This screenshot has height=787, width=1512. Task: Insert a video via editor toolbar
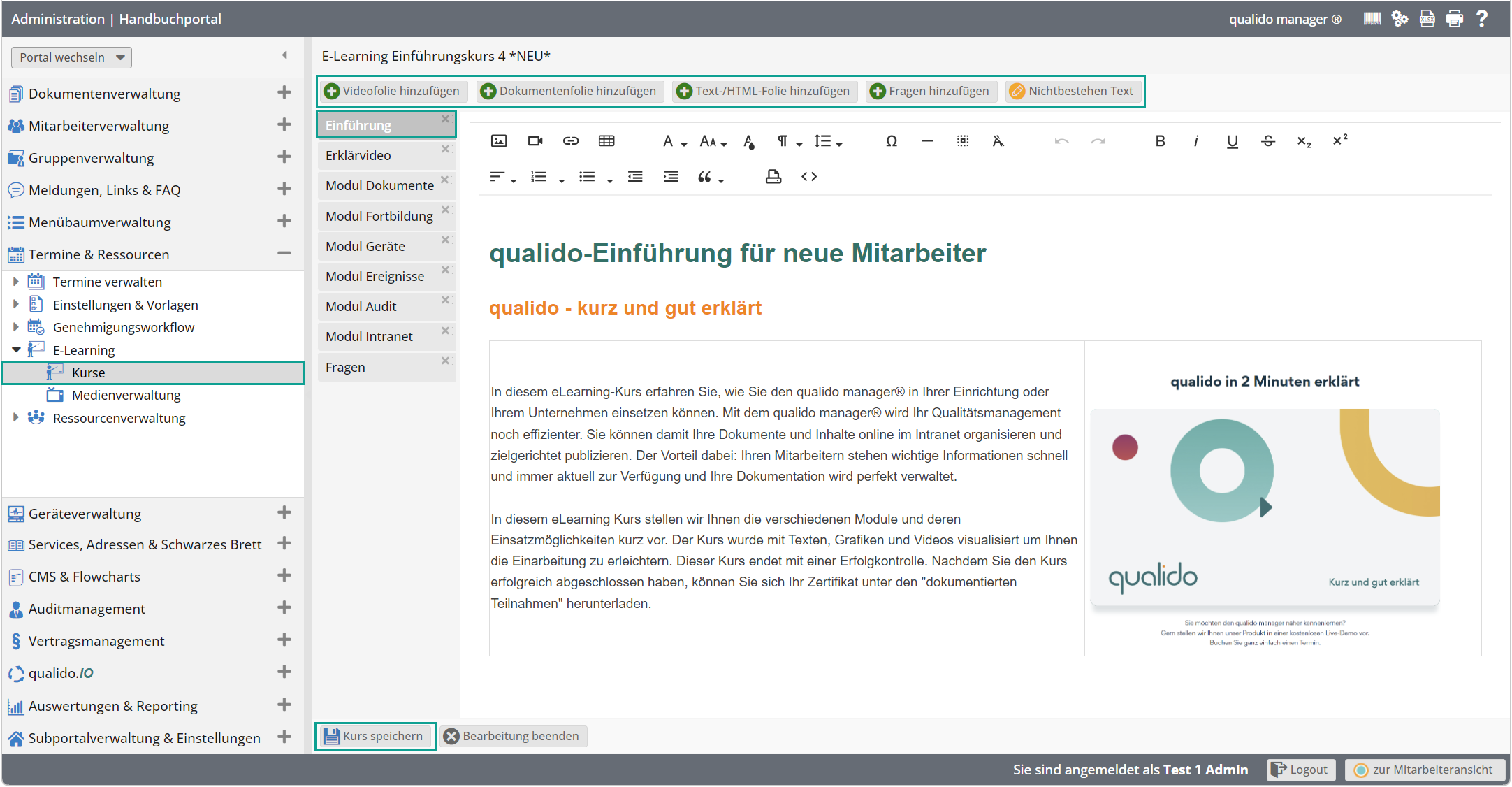point(535,141)
